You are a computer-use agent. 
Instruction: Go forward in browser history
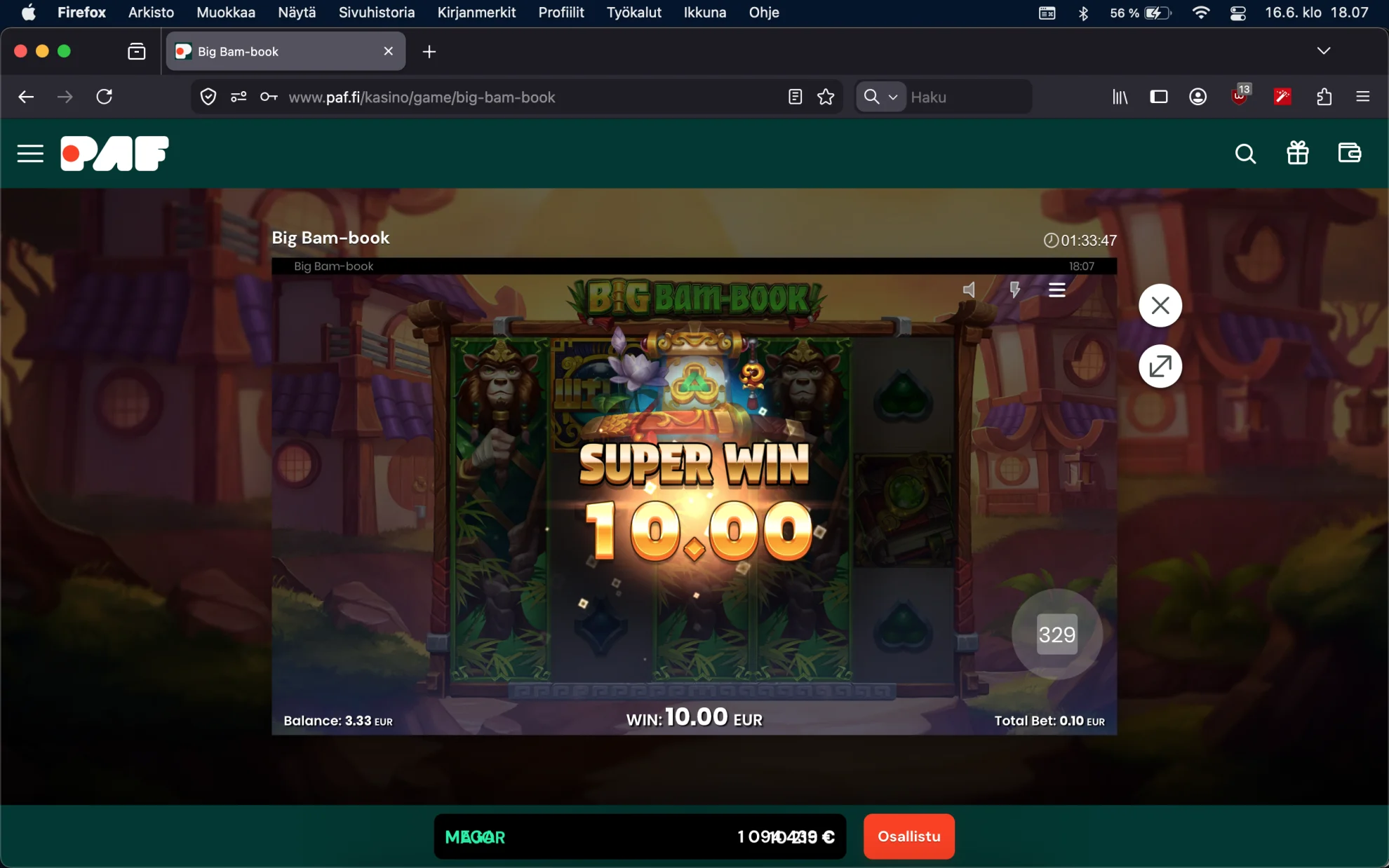[65, 97]
